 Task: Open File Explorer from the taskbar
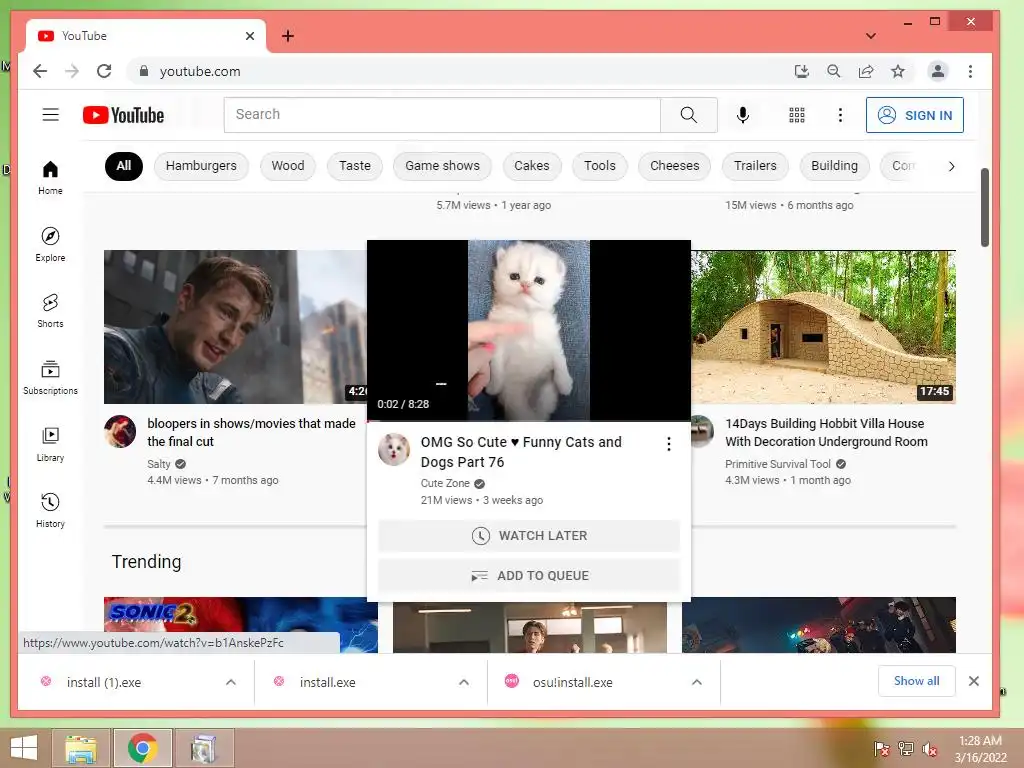point(81,748)
